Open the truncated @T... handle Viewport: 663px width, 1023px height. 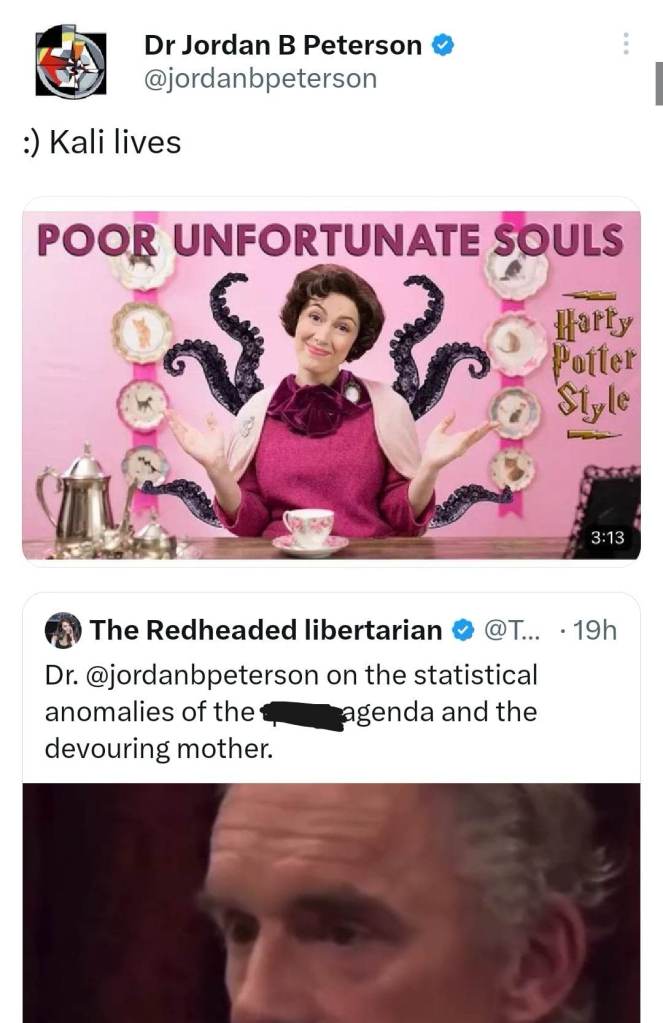(x=512, y=630)
